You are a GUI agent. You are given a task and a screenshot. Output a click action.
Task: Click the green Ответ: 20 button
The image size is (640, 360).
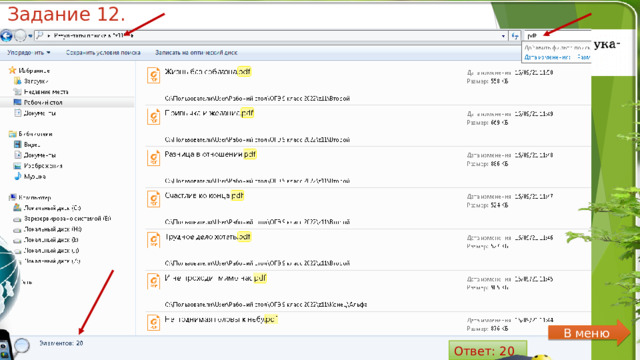488,350
